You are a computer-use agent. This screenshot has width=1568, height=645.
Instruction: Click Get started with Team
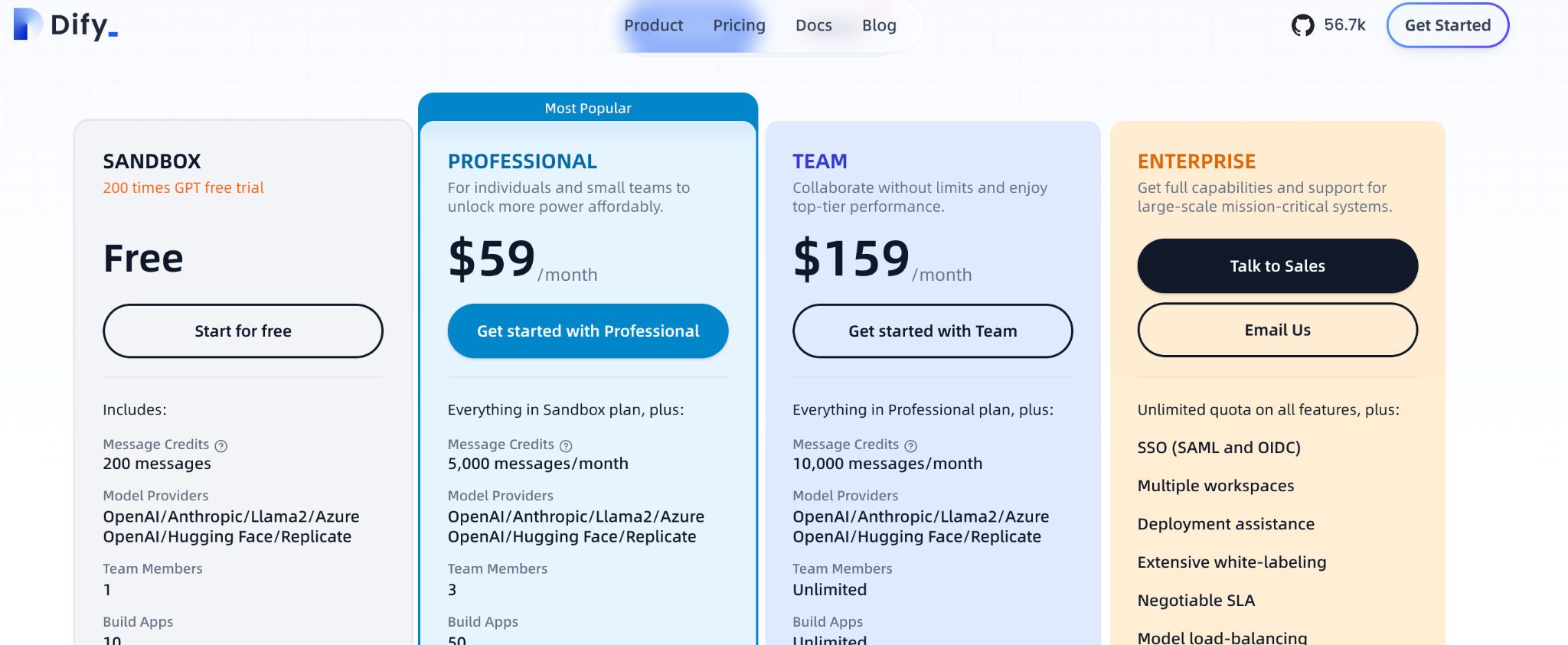click(x=933, y=331)
